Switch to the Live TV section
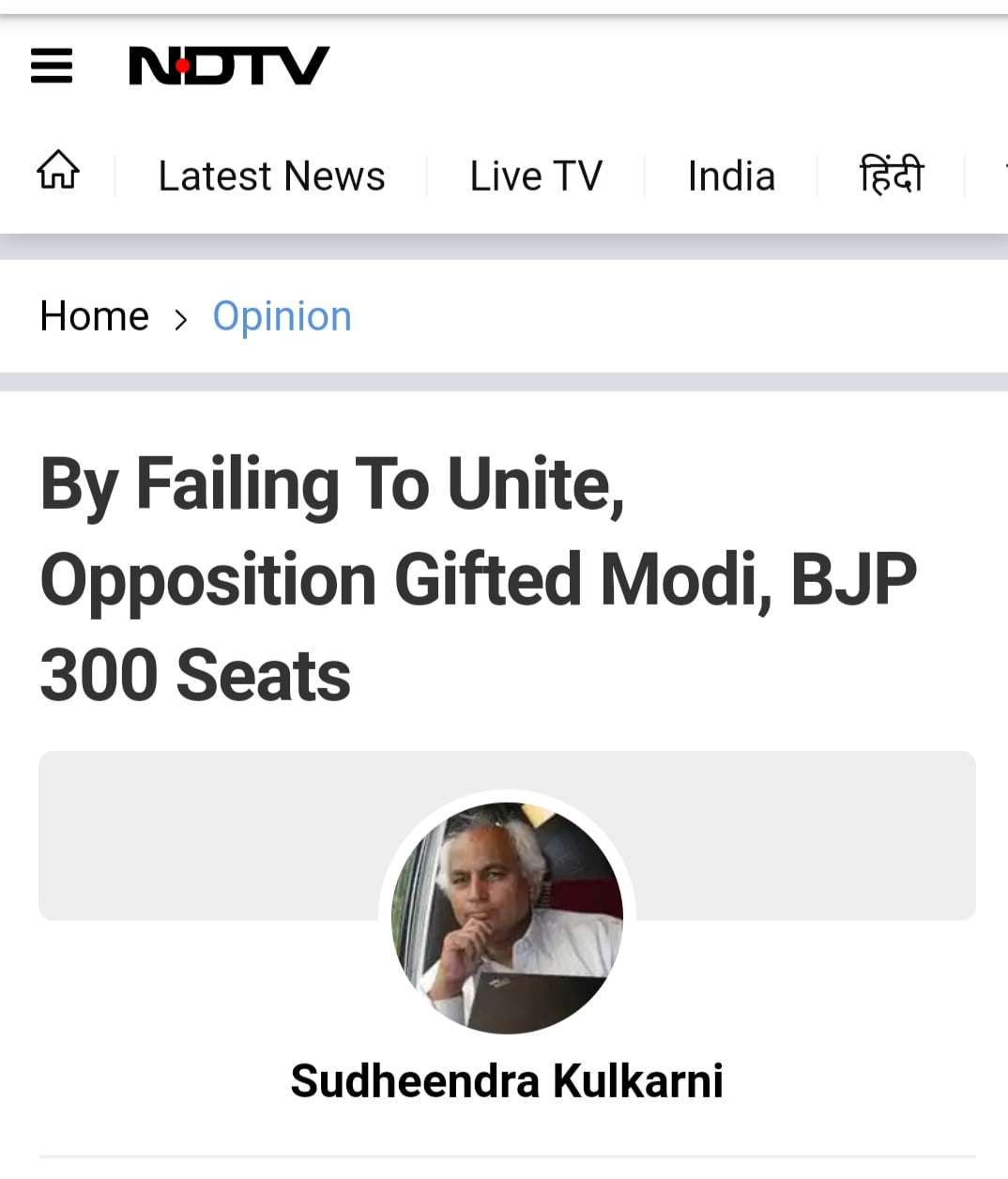Screen dimensions: 1008x1179 point(536,176)
